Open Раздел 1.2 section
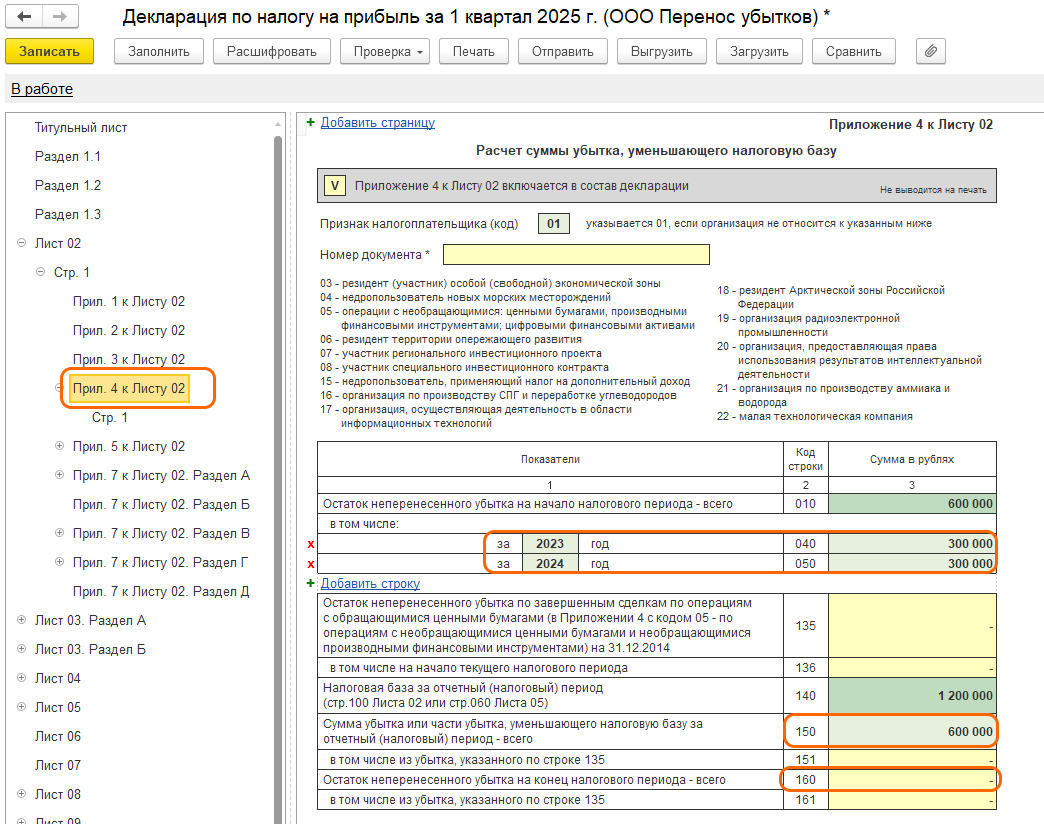 [x=67, y=186]
